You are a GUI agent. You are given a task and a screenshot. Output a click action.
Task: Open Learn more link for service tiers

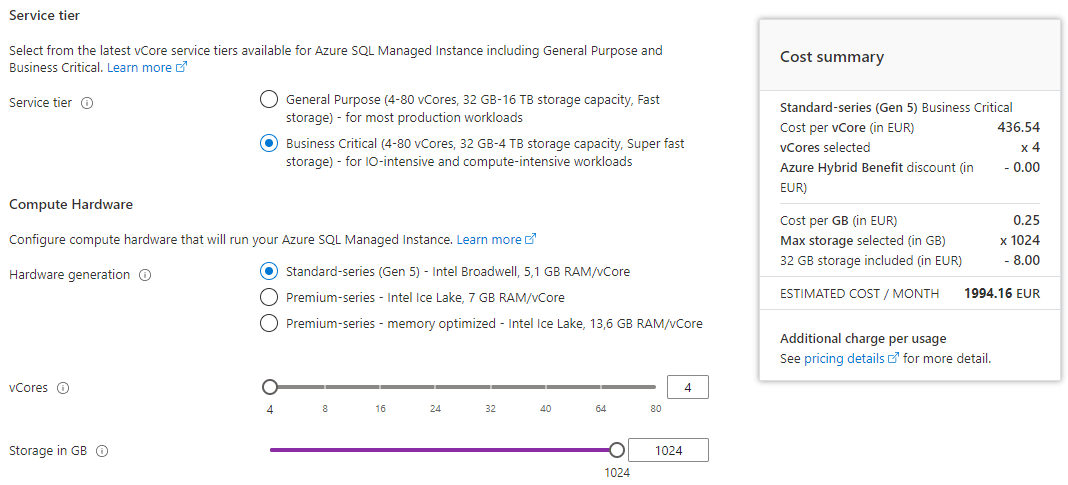point(146,67)
